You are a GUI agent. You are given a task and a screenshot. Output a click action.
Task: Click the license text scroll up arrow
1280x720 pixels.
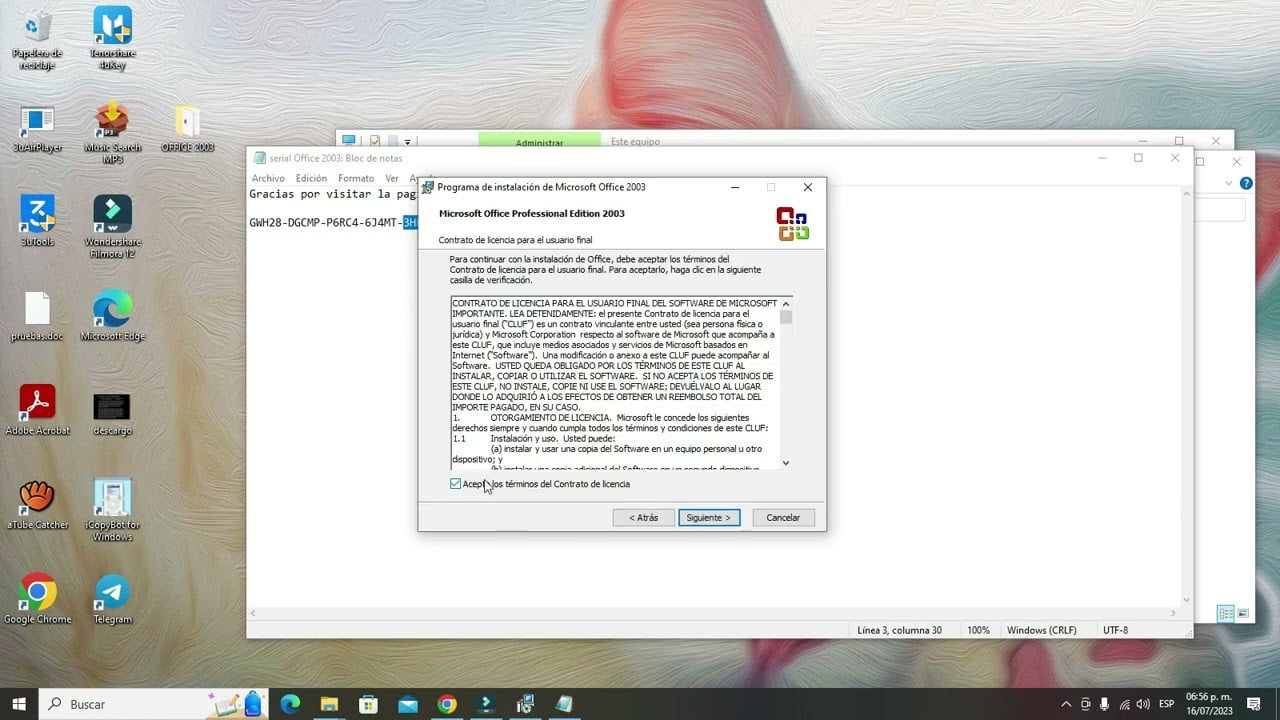[786, 303]
